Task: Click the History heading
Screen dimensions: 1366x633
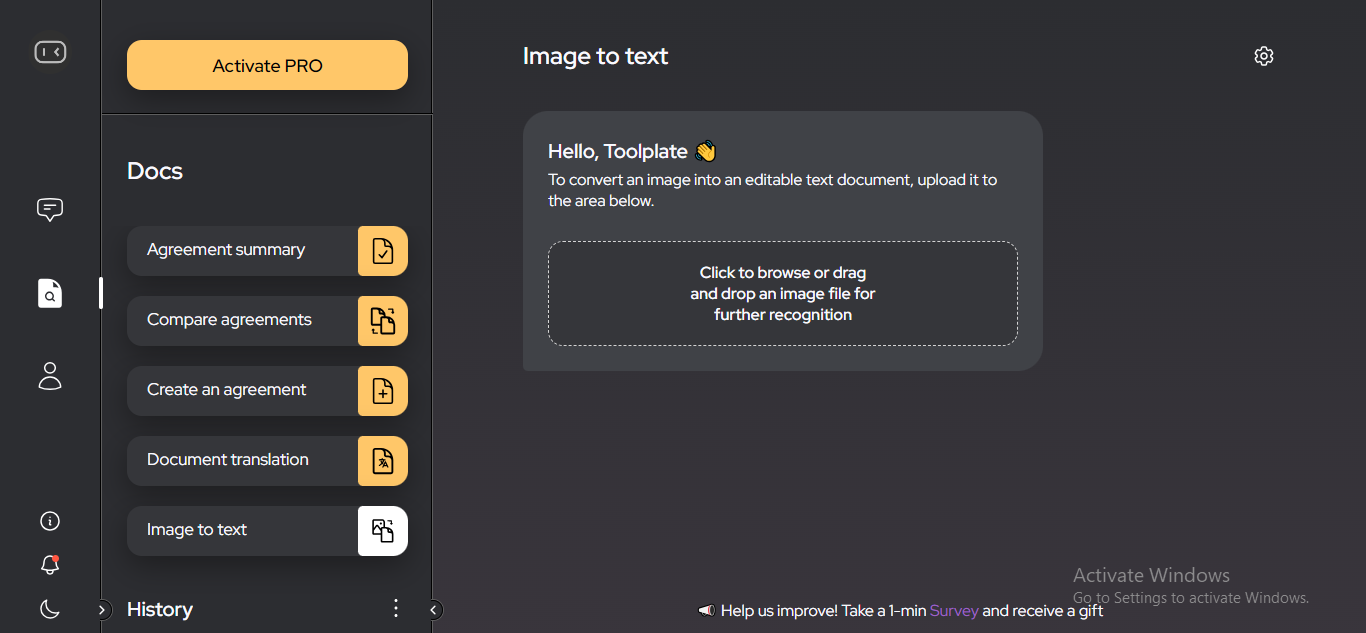Action: 160,609
